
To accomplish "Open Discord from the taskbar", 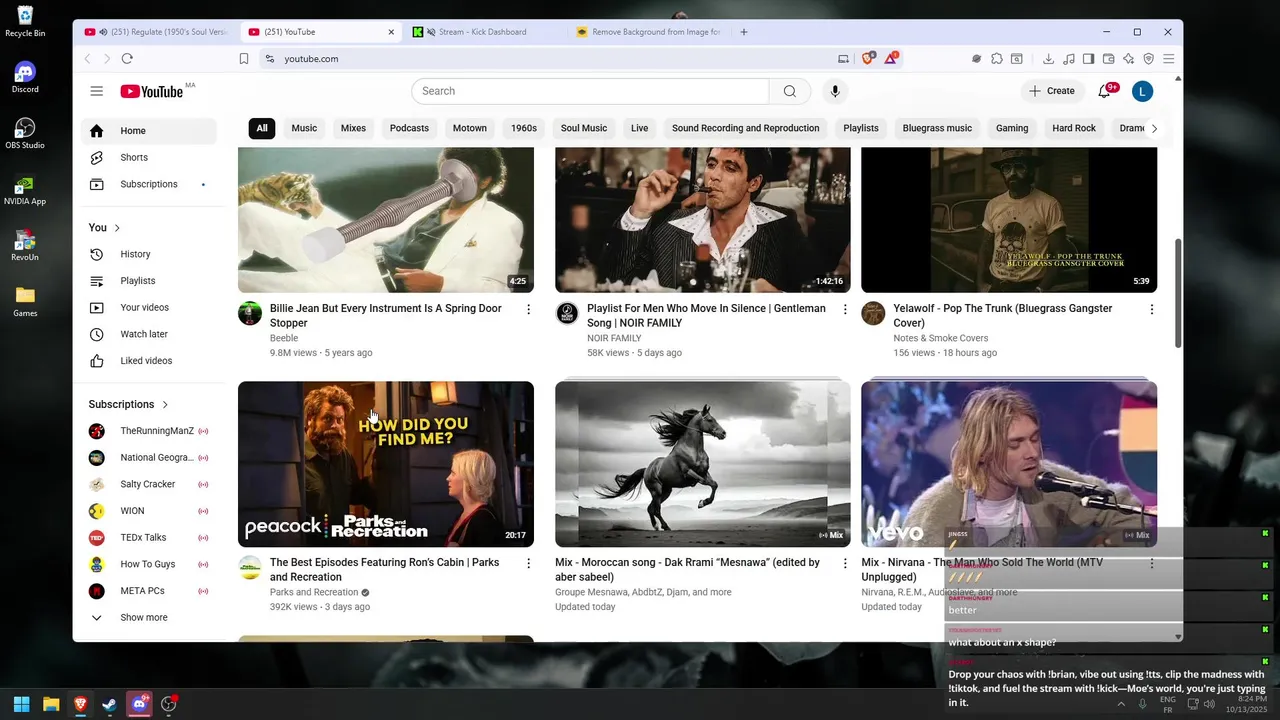I will 139,704.
